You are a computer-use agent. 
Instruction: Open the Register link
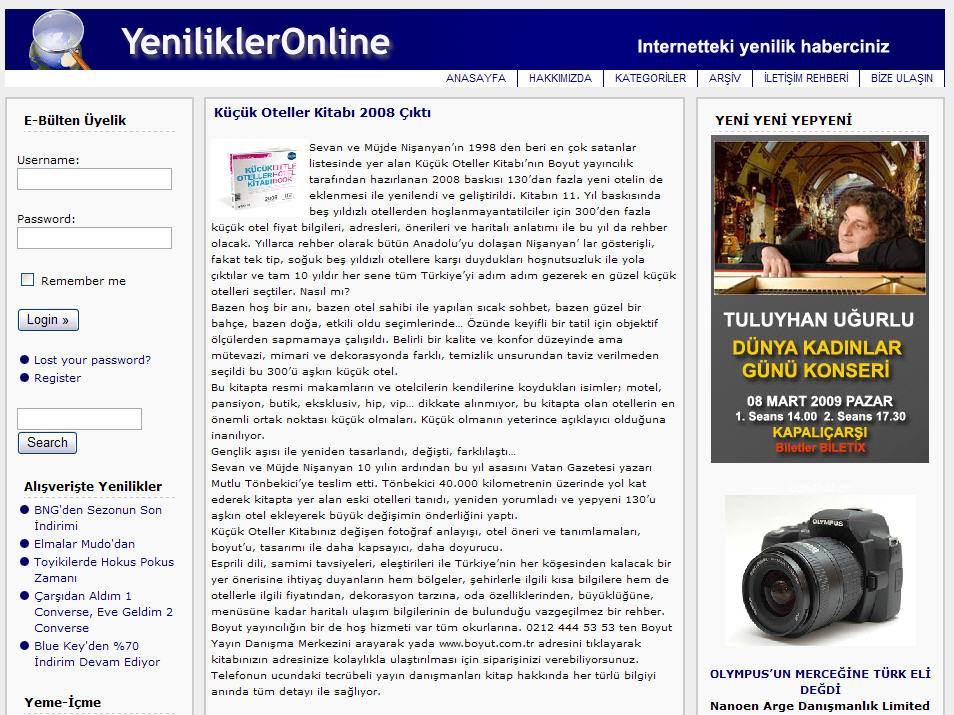click(x=57, y=378)
